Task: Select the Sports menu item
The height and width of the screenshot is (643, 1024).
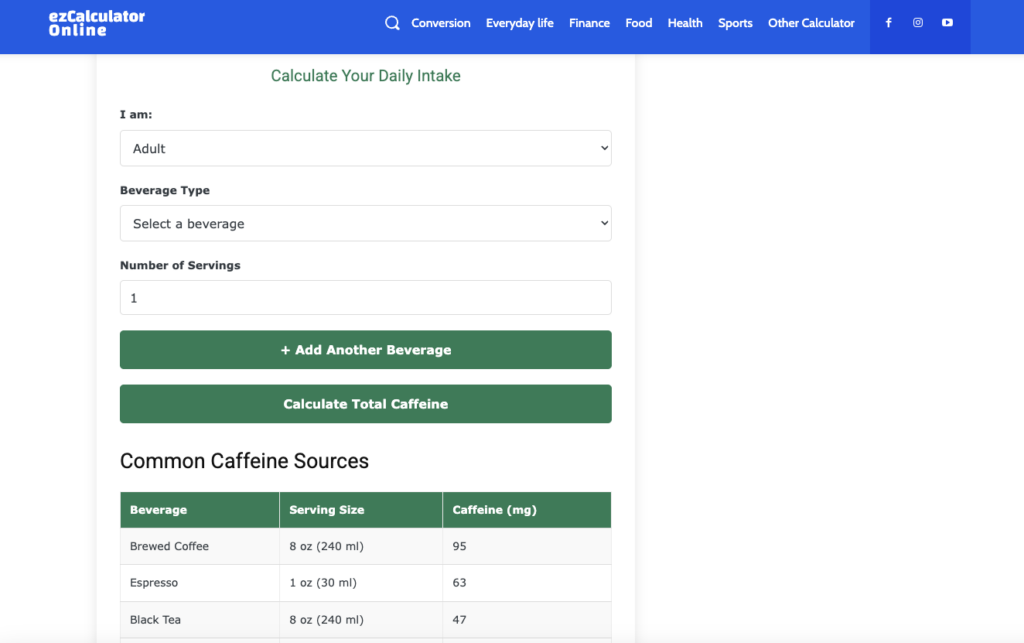Action: 735,23
